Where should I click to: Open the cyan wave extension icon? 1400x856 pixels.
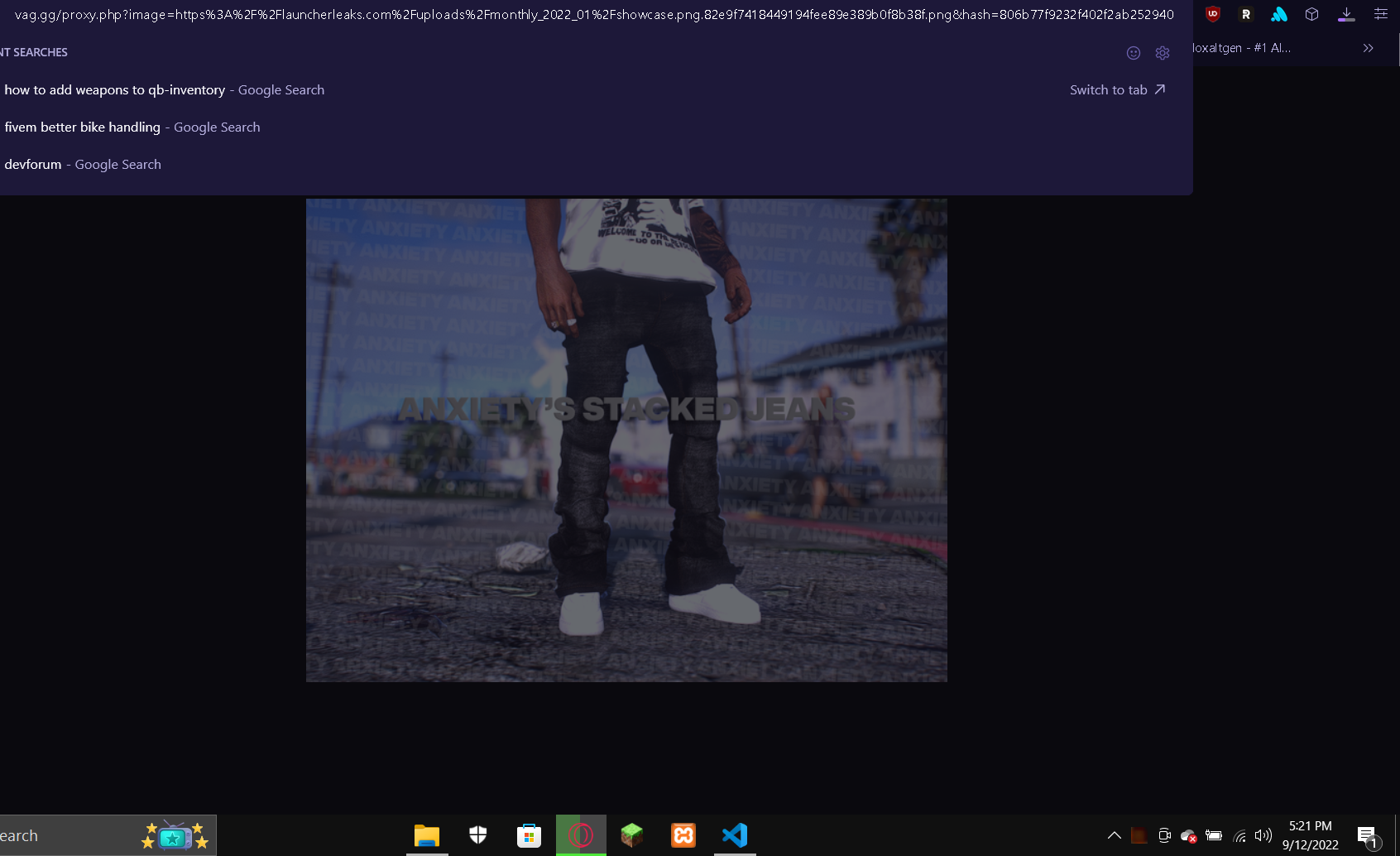pyautogui.click(x=1279, y=14)
